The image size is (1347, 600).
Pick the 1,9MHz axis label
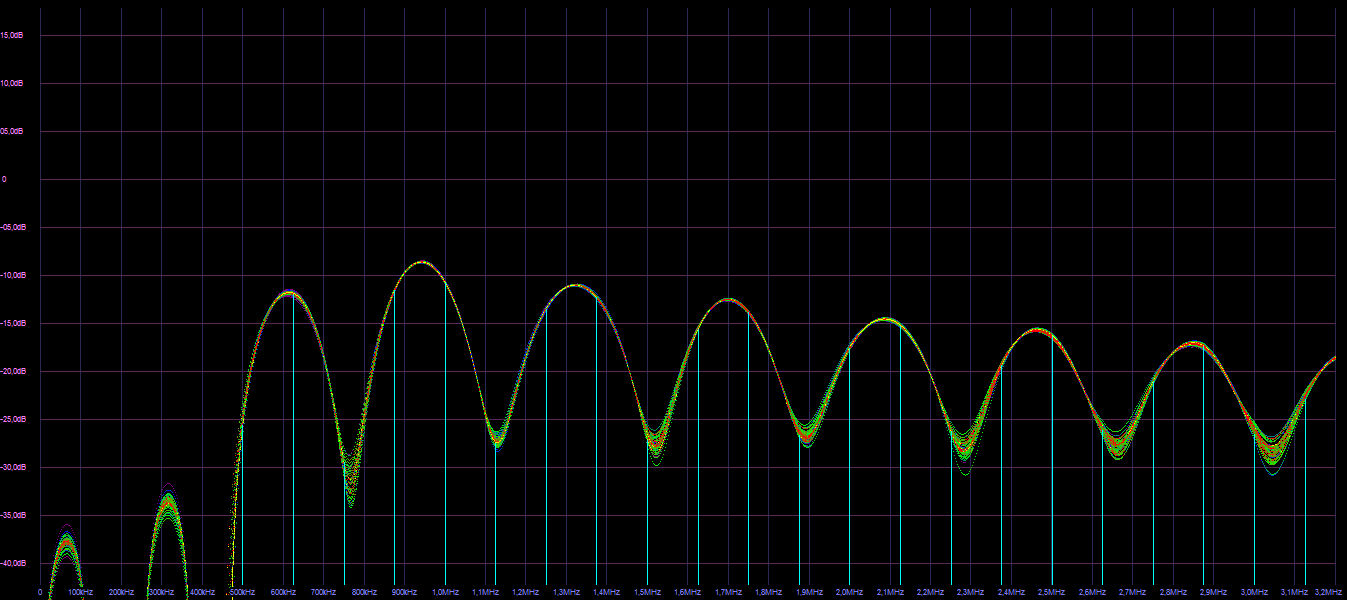[809, 593]
